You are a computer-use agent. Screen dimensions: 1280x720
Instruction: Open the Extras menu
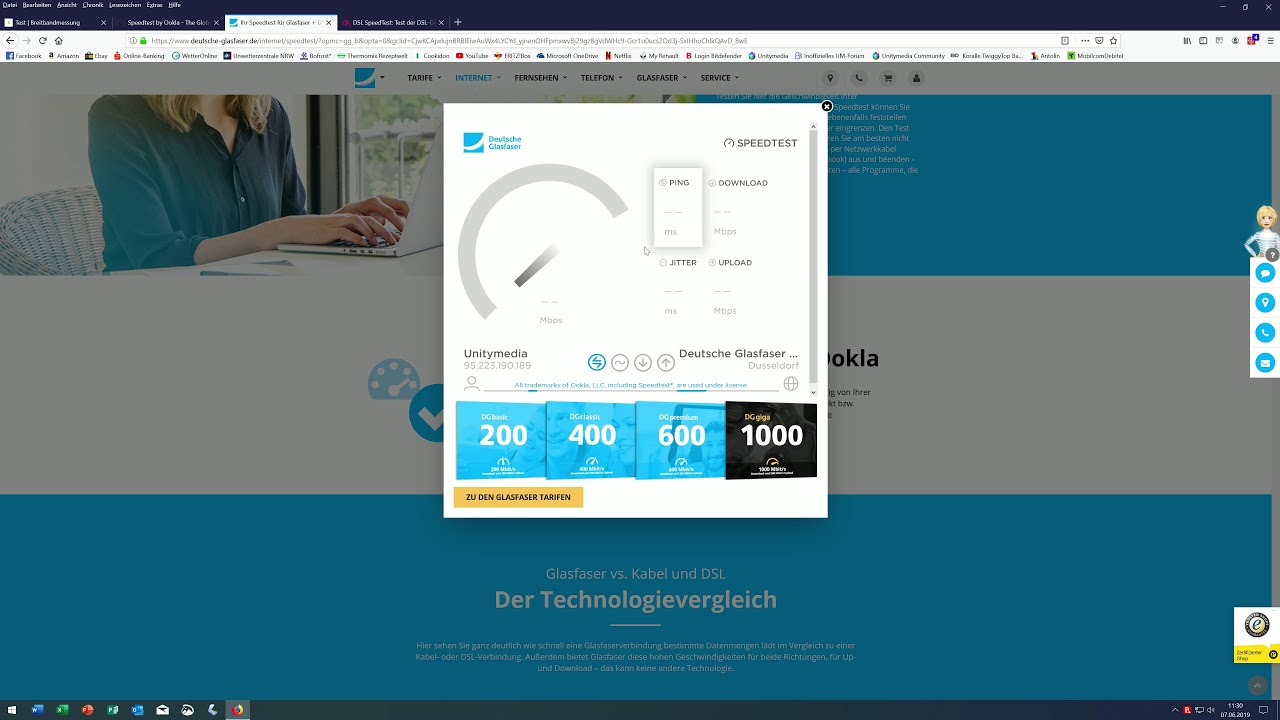(155, 5)
